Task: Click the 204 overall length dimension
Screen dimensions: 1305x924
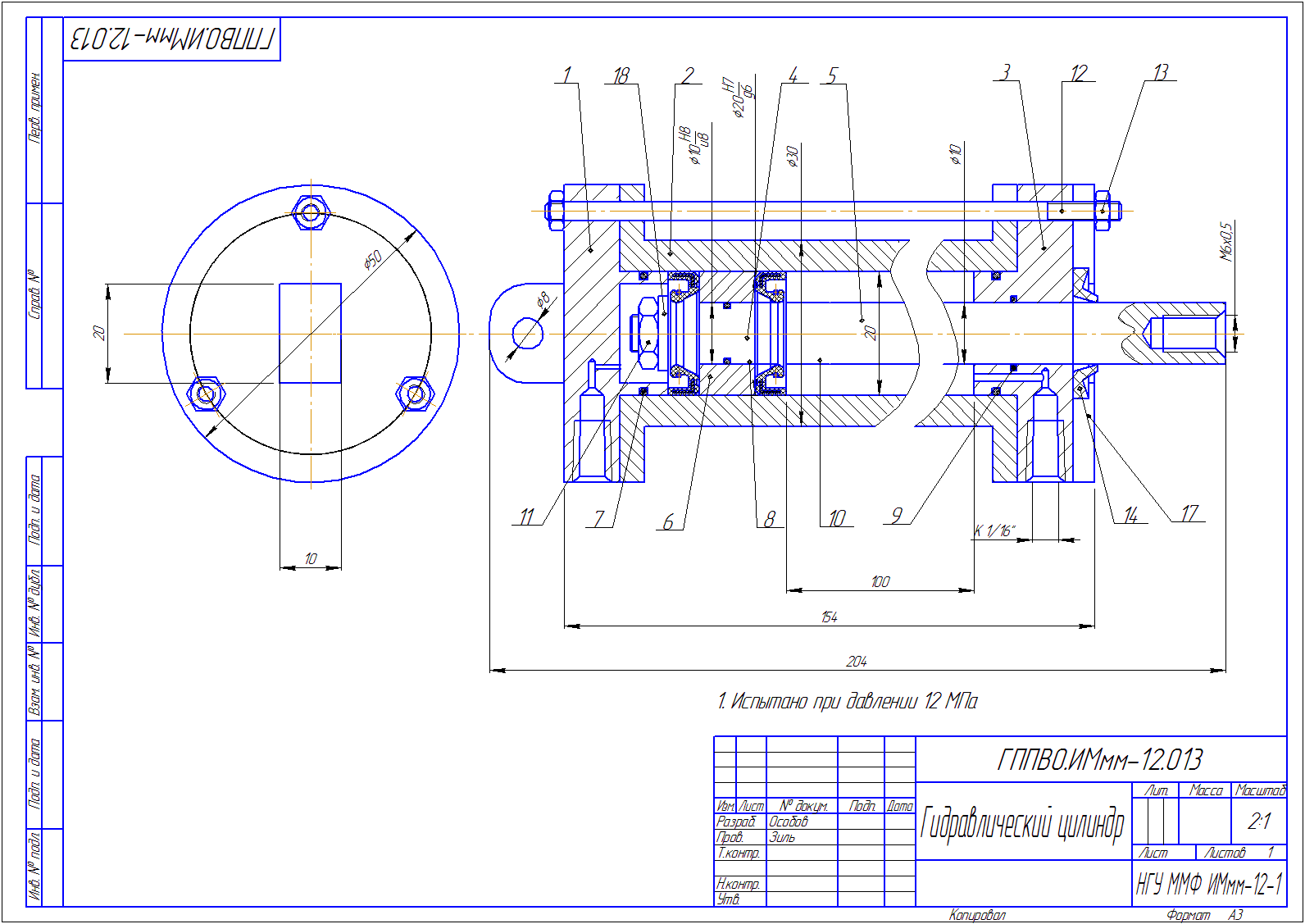Action: click(x=857, y=661)
